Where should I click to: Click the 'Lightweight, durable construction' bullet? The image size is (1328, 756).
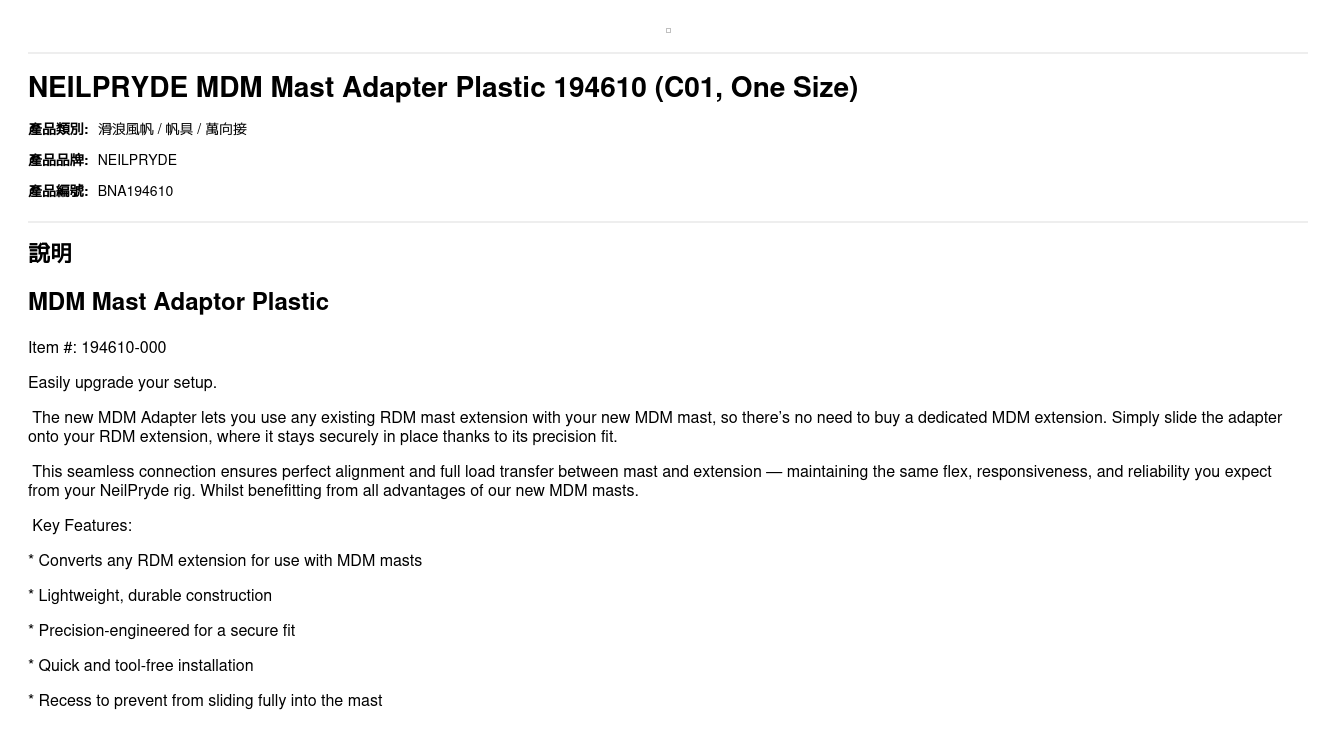tap(150, 596)
